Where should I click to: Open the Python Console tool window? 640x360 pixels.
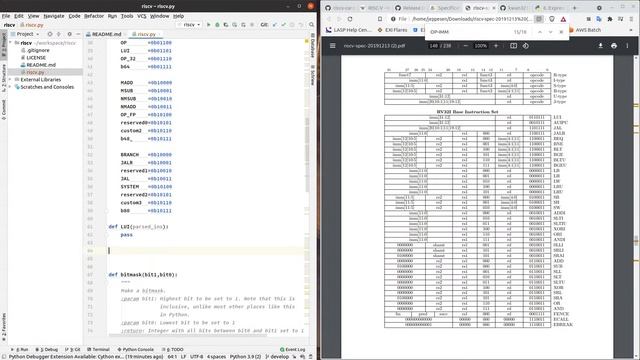point(136,350)
